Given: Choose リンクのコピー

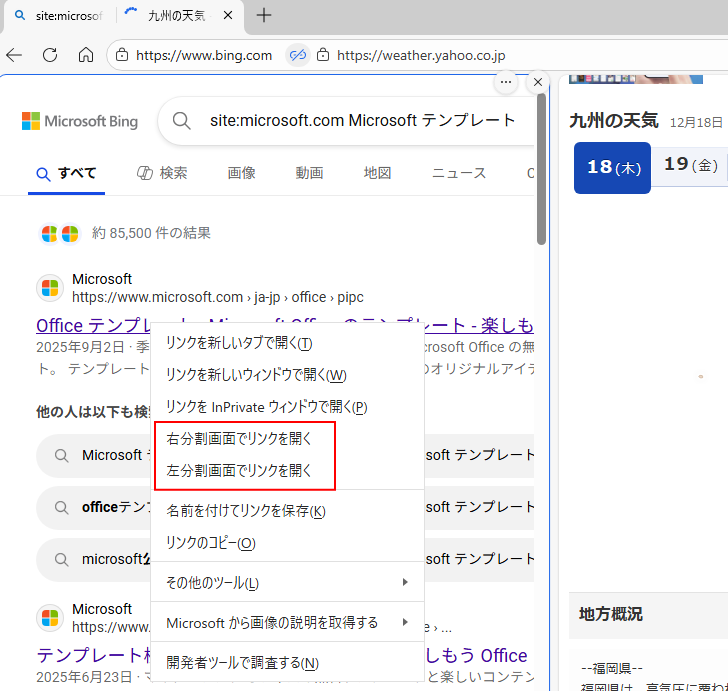Looking at the screenshot, I should [x=287, y=543].
